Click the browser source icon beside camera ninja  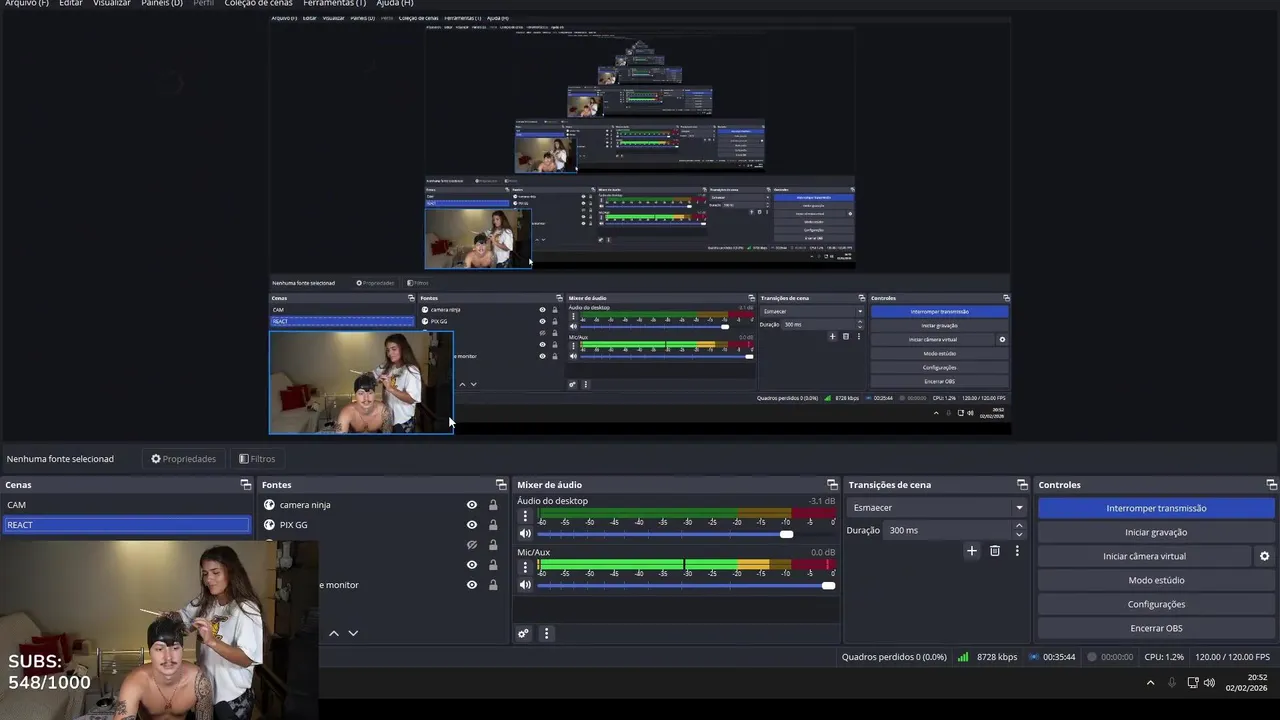[269, 505]
